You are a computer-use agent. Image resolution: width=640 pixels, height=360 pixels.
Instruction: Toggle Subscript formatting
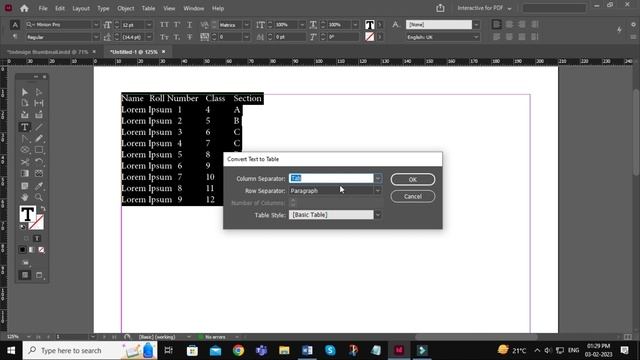[177, 37]
